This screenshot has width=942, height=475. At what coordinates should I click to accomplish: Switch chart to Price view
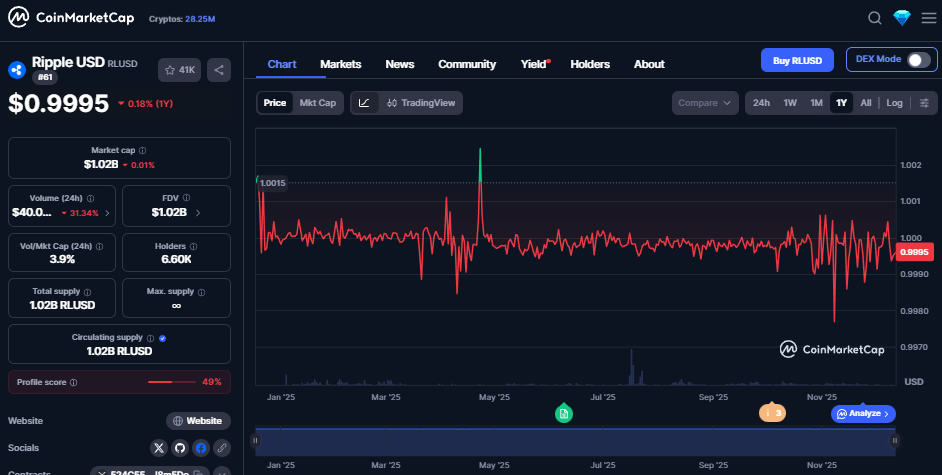pyautogui.click(x=275, y=103)
